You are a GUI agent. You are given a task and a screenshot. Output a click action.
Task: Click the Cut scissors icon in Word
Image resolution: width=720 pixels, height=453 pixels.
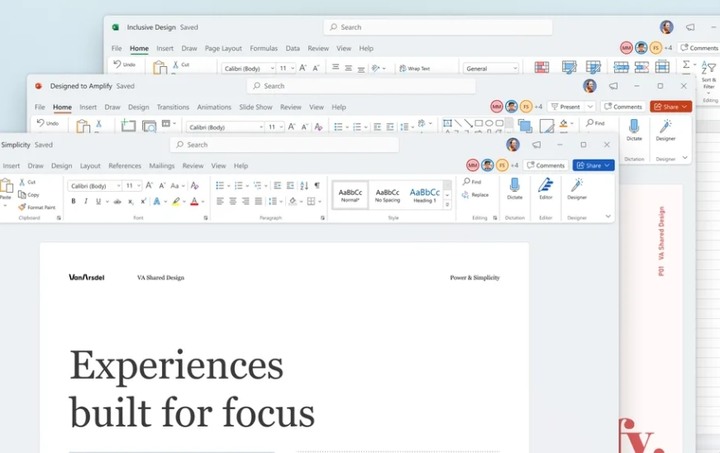[22, 182]
